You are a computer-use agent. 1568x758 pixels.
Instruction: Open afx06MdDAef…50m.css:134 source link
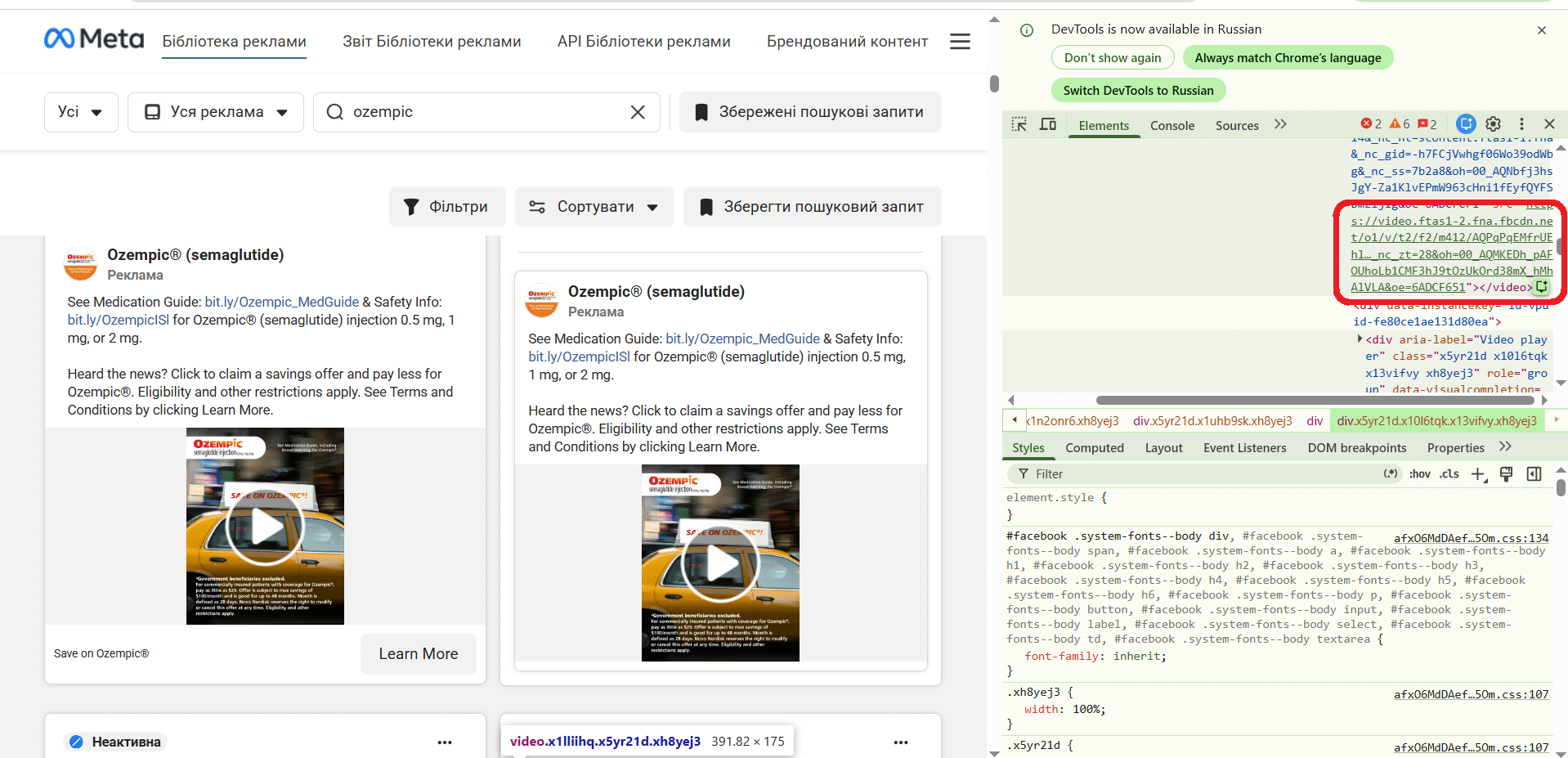point(1471,538)
